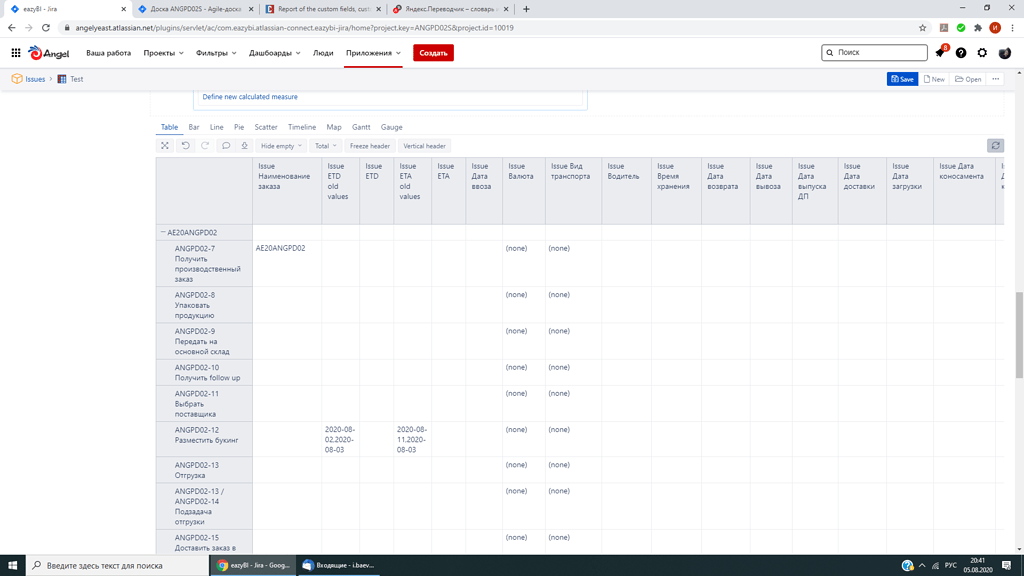Click the Undo icon in report toolbar

tap(185, 145)
